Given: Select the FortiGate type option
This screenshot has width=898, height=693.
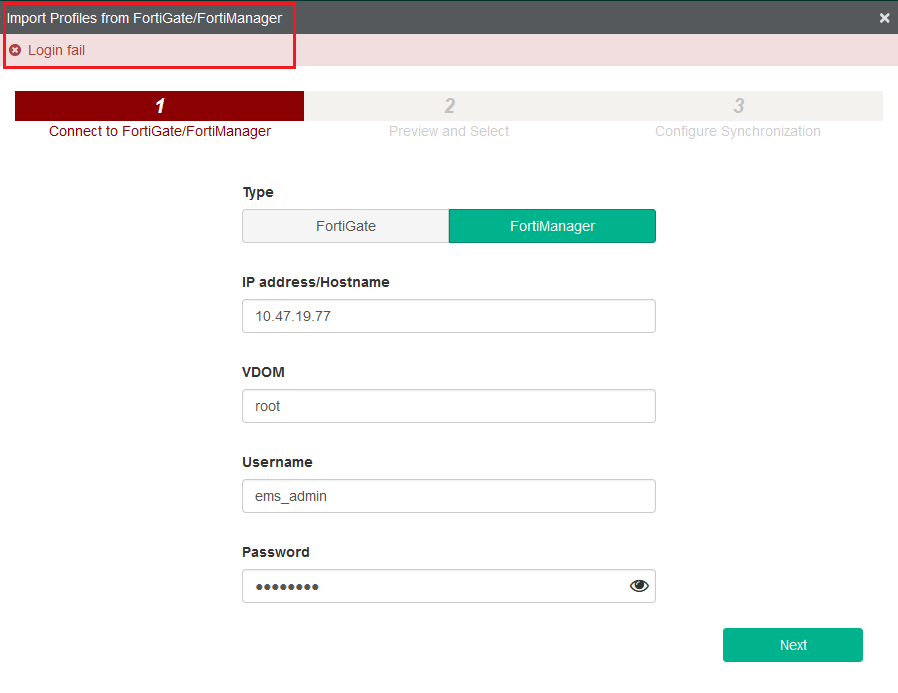Looking at the screenshot, I should click(345, 226).
